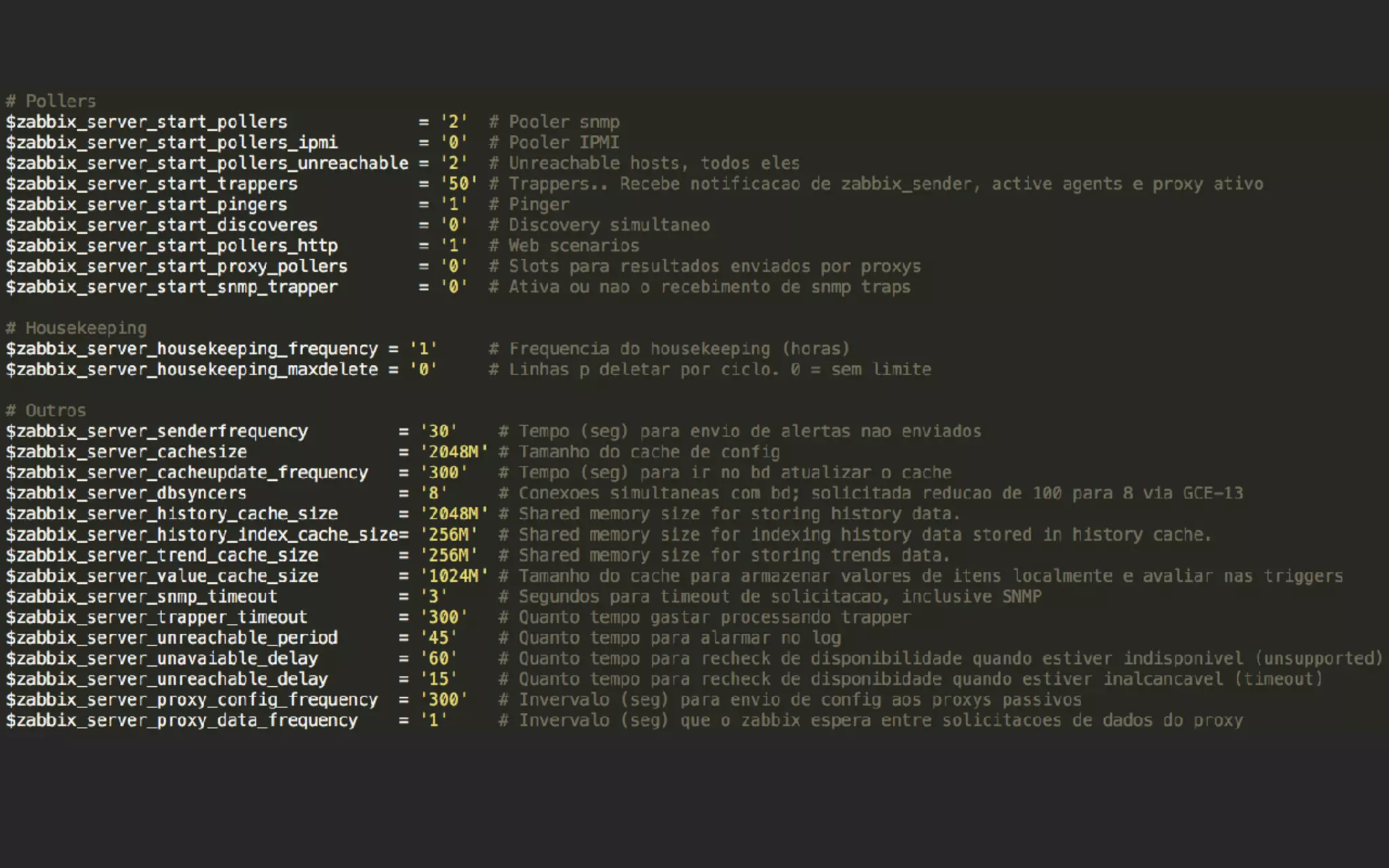Click the '# Outros' section comment
Viewport: 1389px width, 868px height.
[46, 411]
